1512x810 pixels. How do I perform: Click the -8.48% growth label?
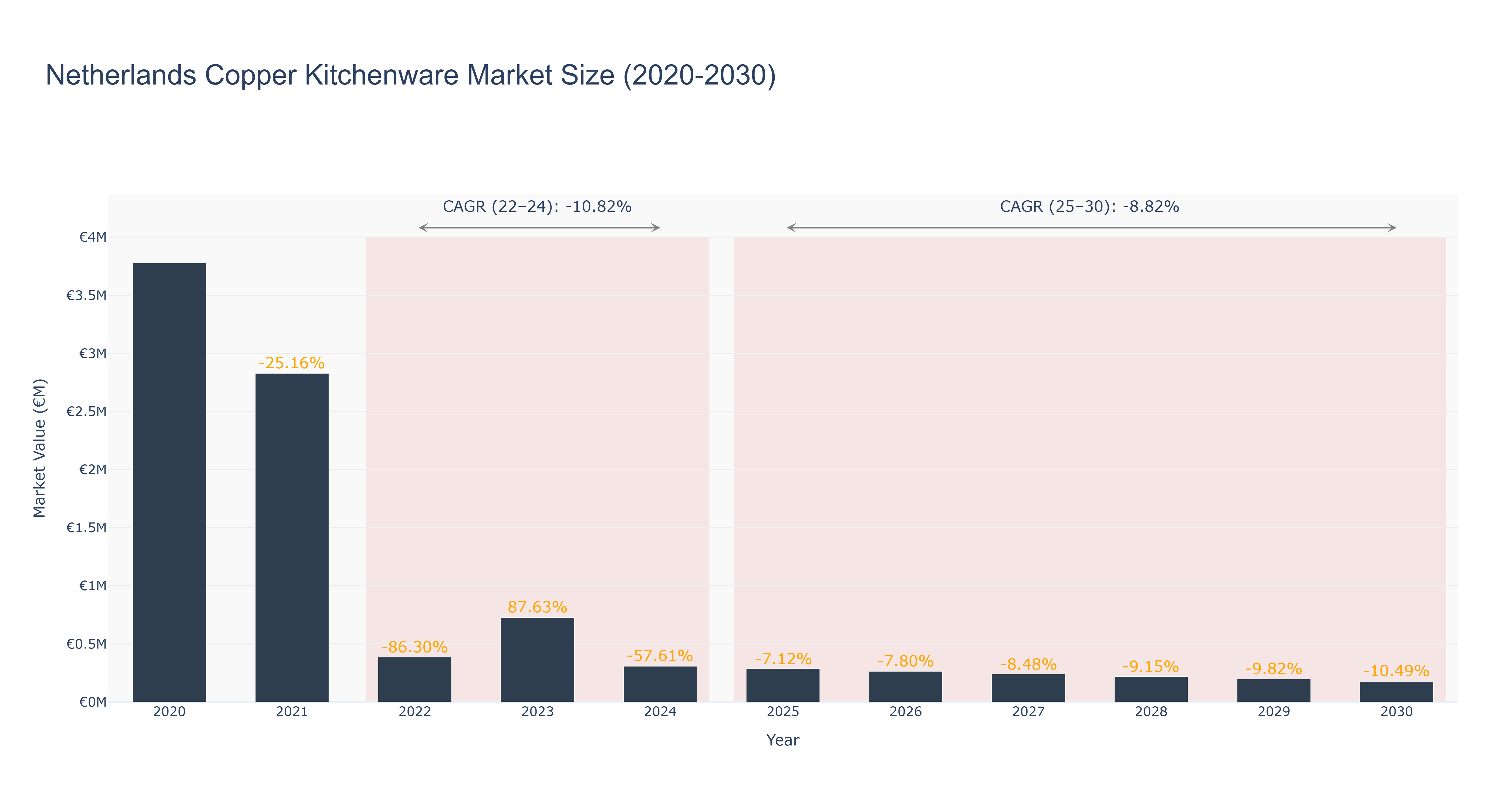1028,664
